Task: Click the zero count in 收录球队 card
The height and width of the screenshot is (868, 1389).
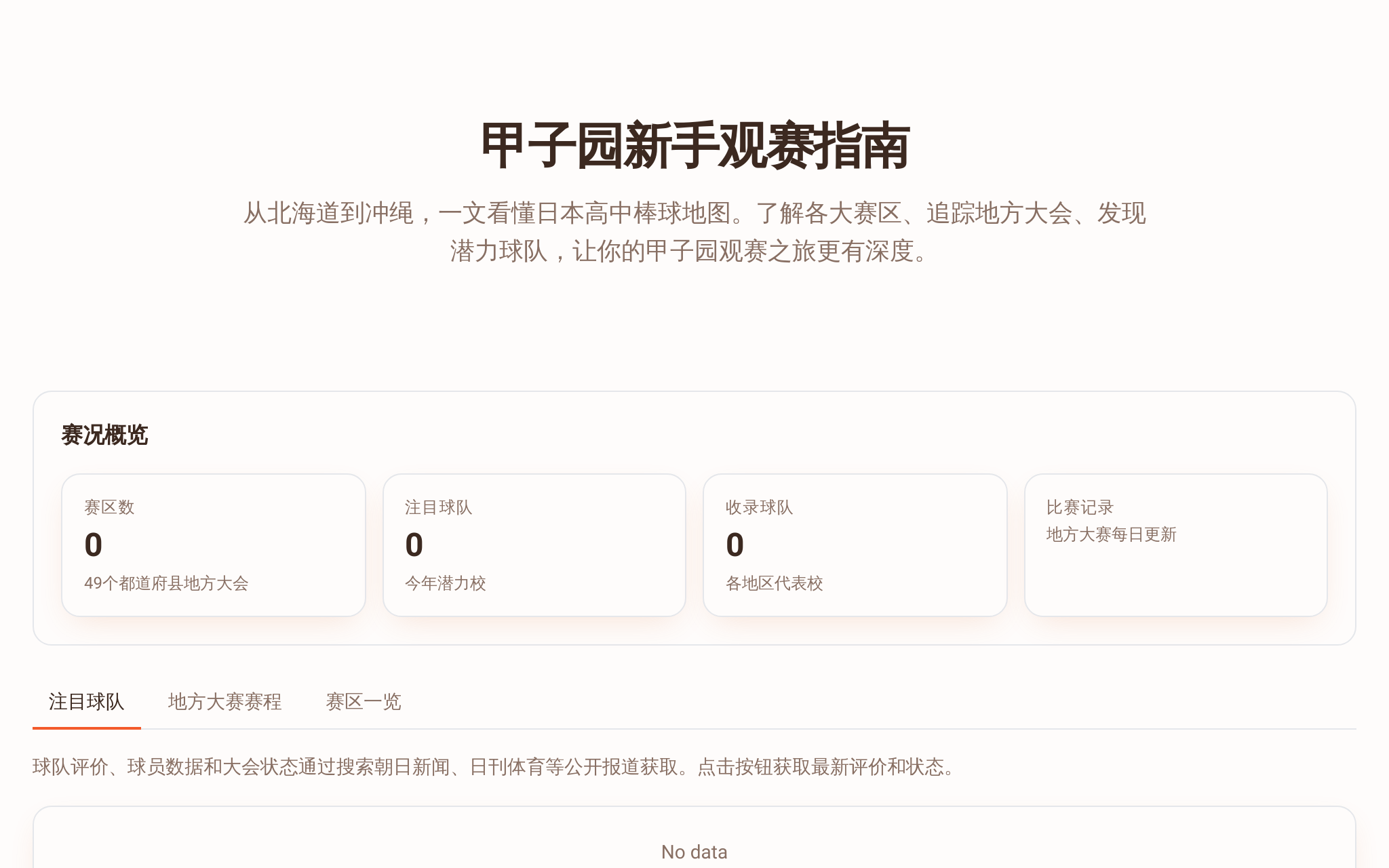Action: (x=735, y=545)
